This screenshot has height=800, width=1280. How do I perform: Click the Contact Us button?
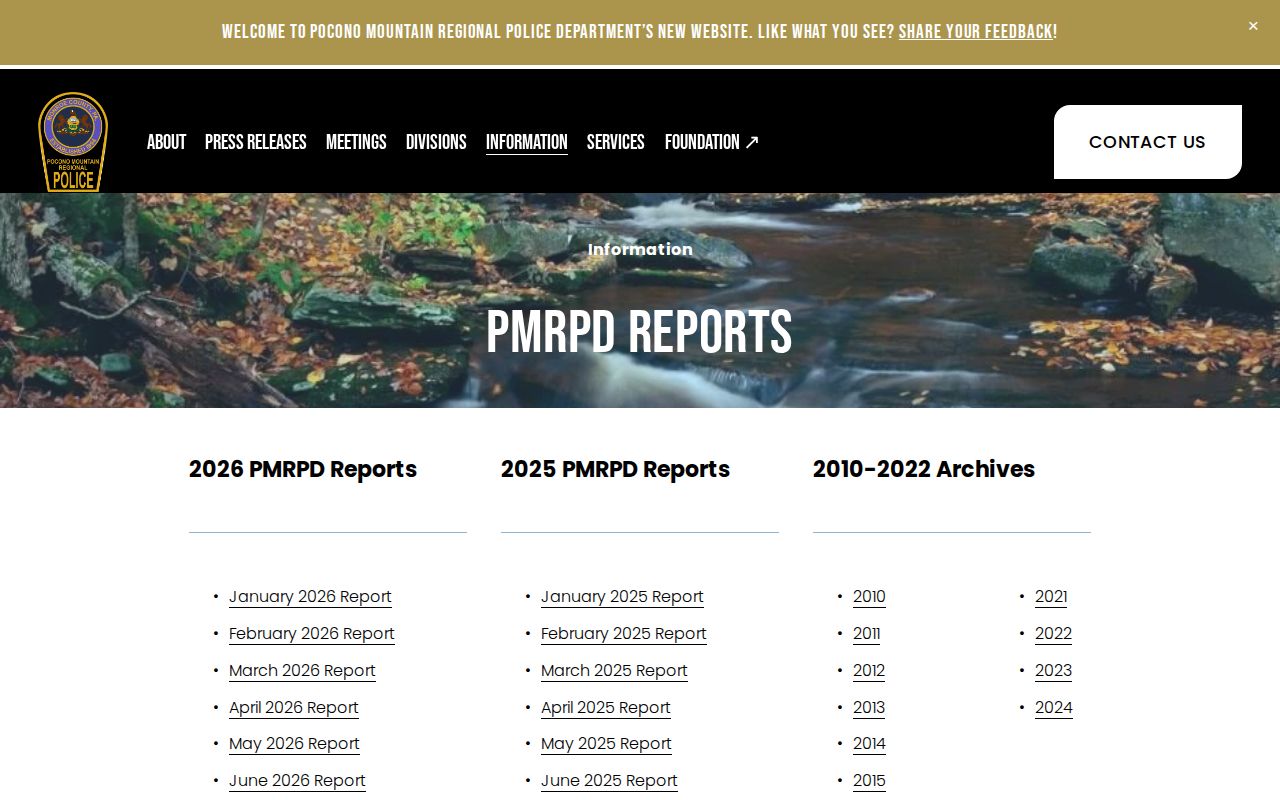1148,142
